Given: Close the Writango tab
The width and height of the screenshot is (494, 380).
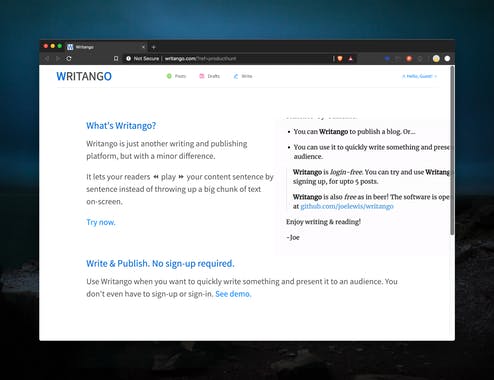Looking at the screenshot, I should point(143,47).
